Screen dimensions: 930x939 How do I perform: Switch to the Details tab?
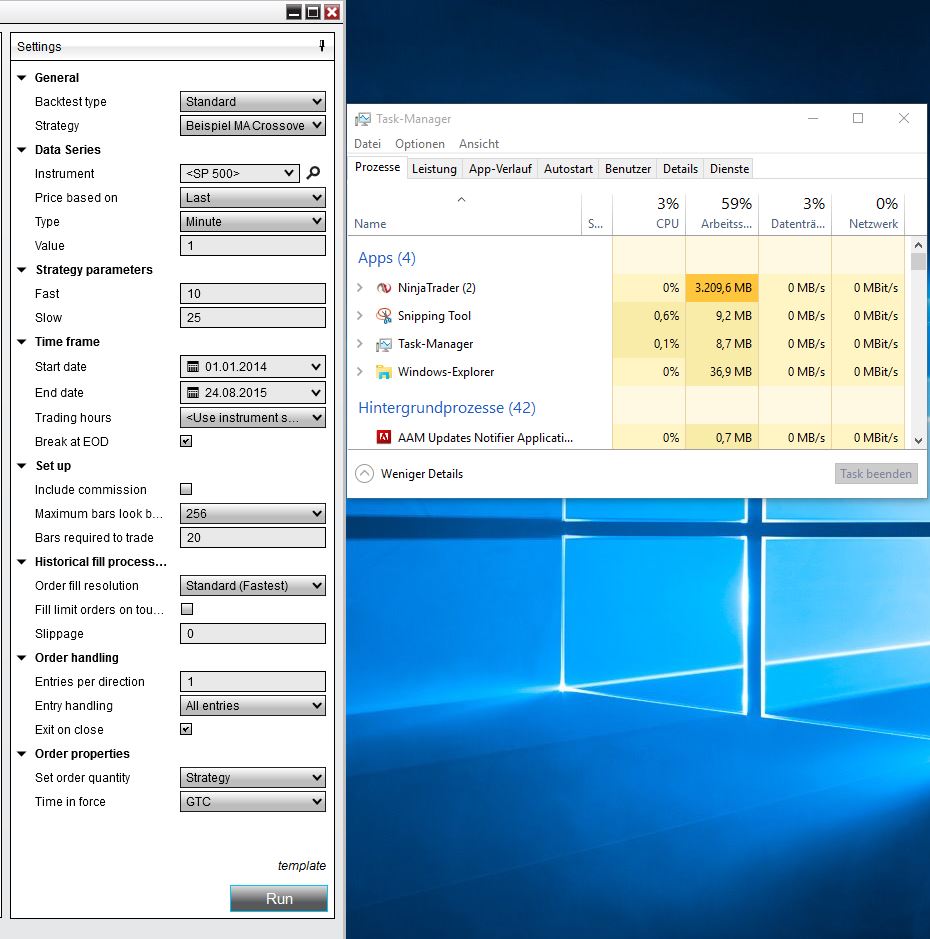point(680,169)
